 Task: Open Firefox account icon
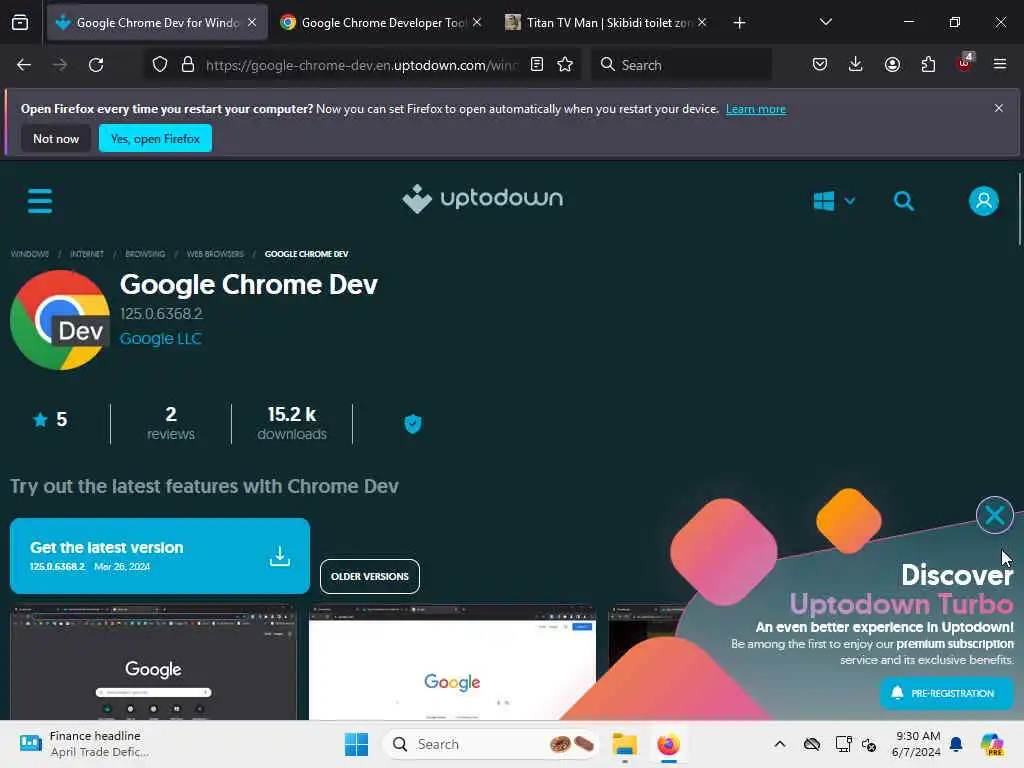coord(892,65)
